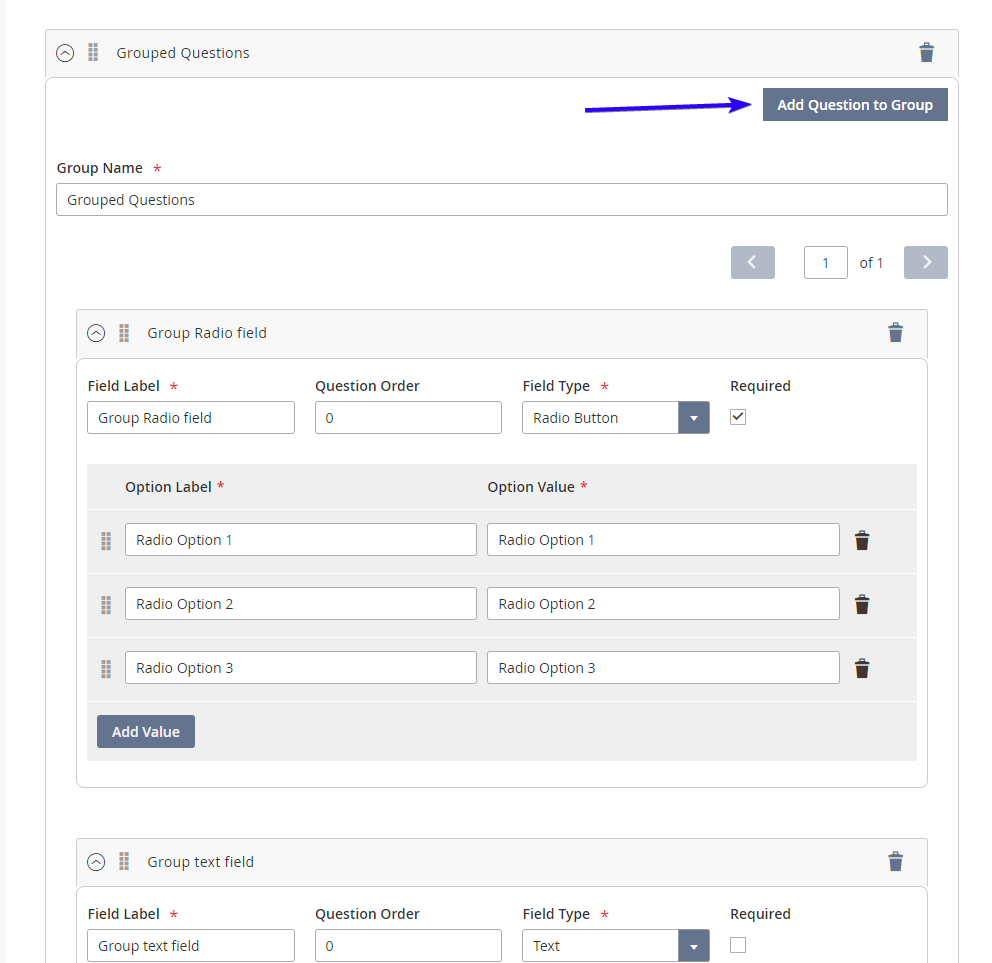
Task: Grab drag handle beside Group Radio field title
Action: pos(124,333)
